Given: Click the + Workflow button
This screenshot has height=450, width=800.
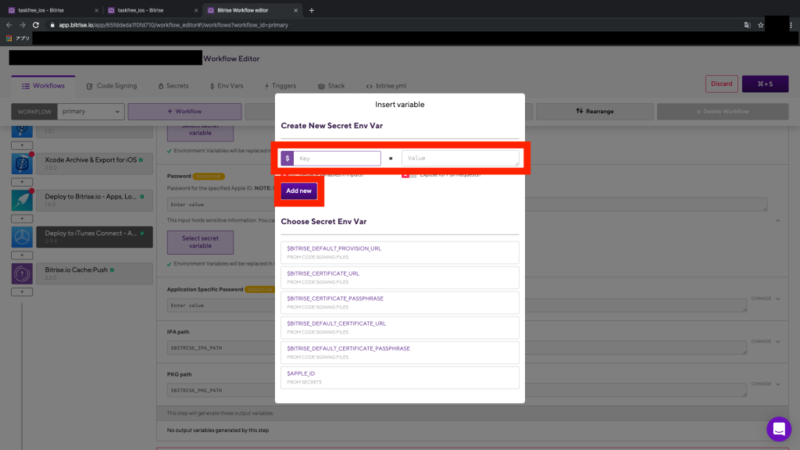Looking at the screenshot, I should (x=185, y=111).
